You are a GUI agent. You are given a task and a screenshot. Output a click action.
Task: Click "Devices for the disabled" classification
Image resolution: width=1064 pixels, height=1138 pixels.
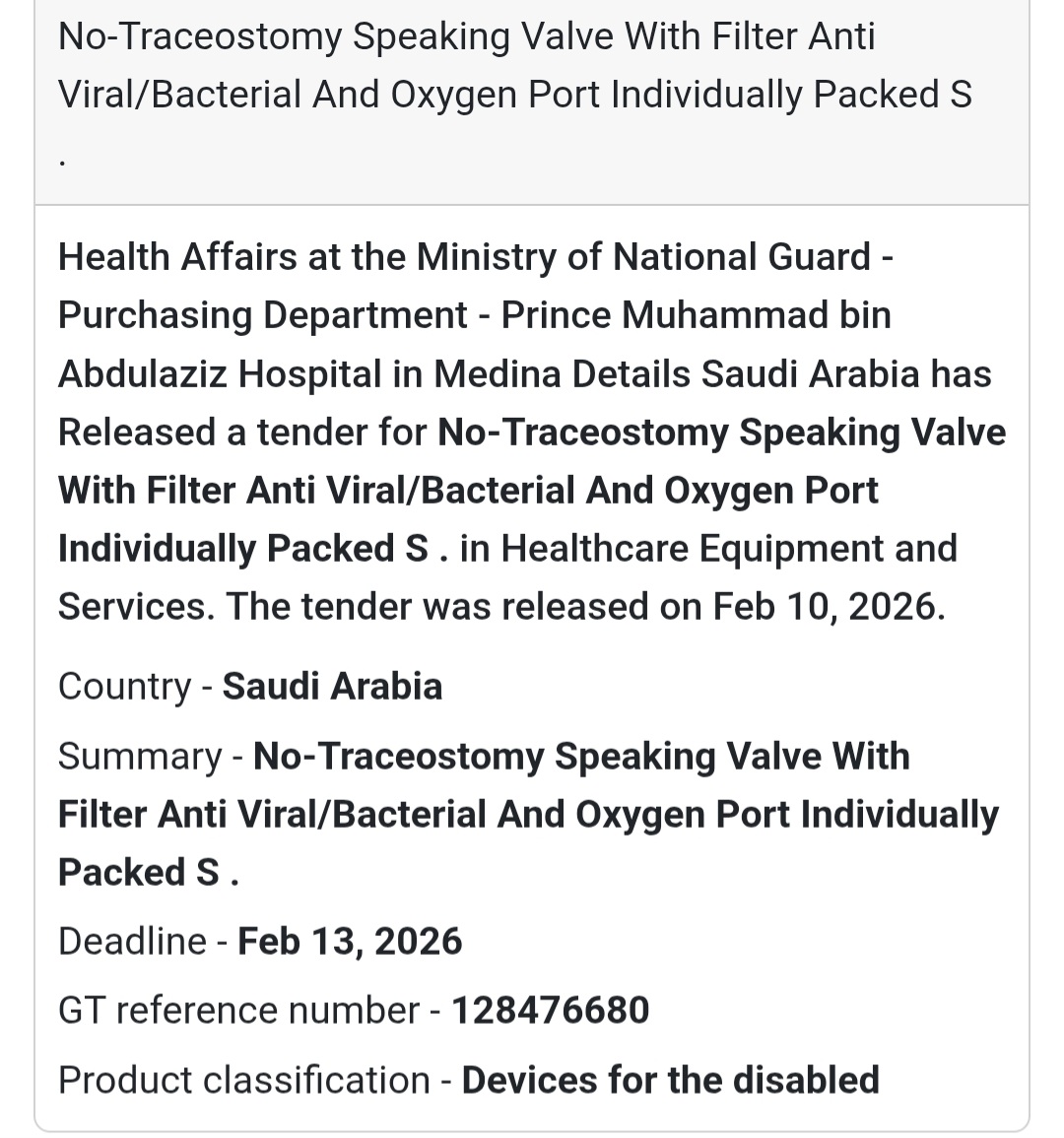click(x=670, y=1080)
